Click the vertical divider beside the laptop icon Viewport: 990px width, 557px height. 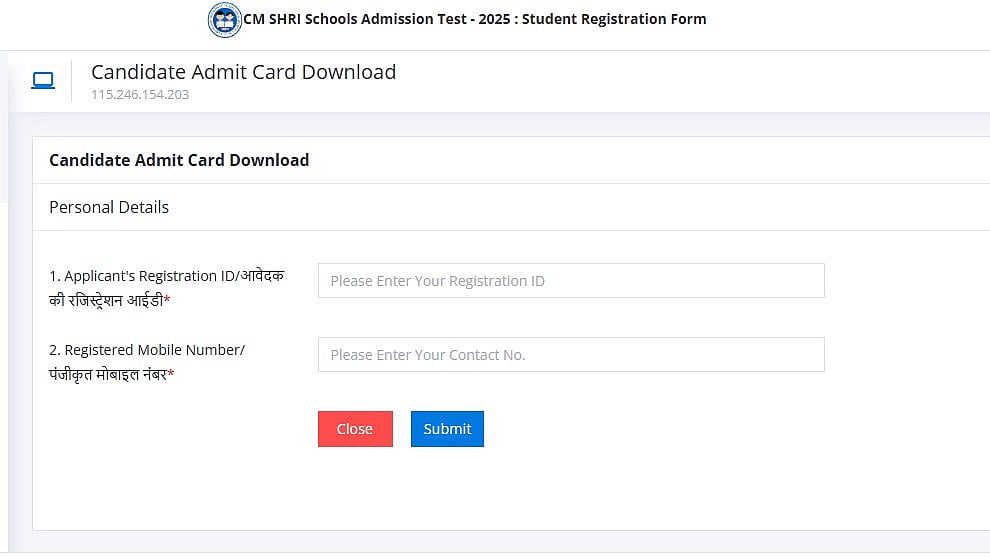click(x=71, y=81)
